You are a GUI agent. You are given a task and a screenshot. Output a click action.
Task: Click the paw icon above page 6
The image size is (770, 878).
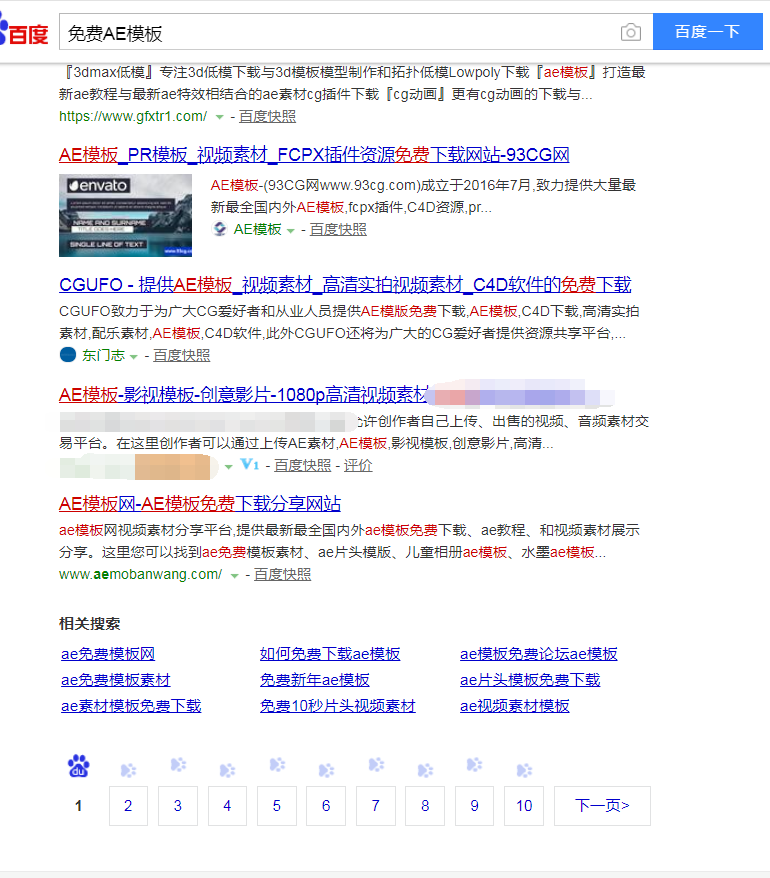tap(326, 770)
